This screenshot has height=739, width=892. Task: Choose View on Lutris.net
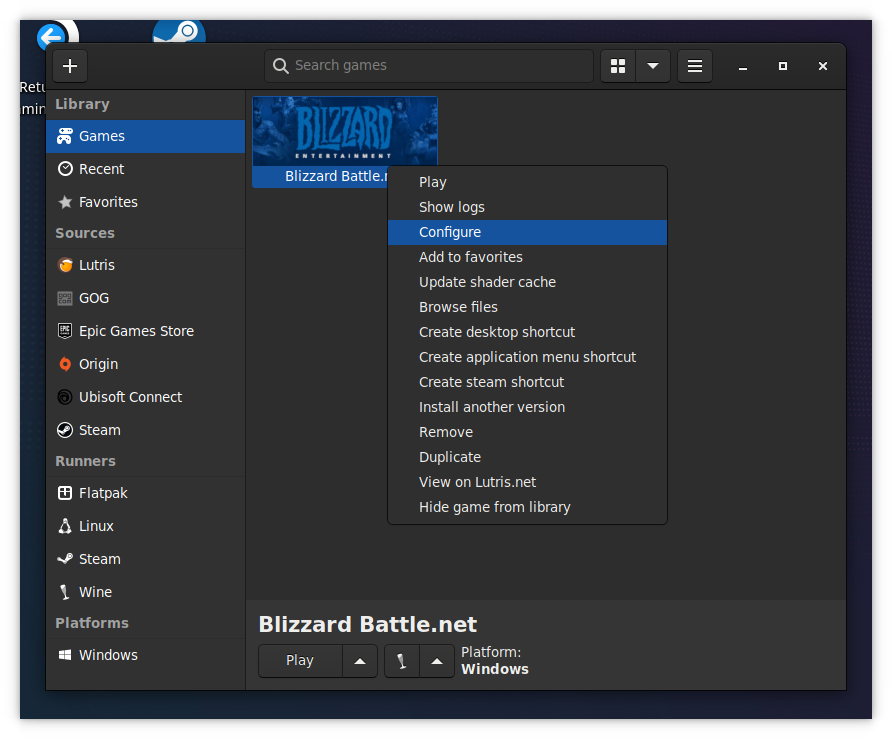coord(527,482)
